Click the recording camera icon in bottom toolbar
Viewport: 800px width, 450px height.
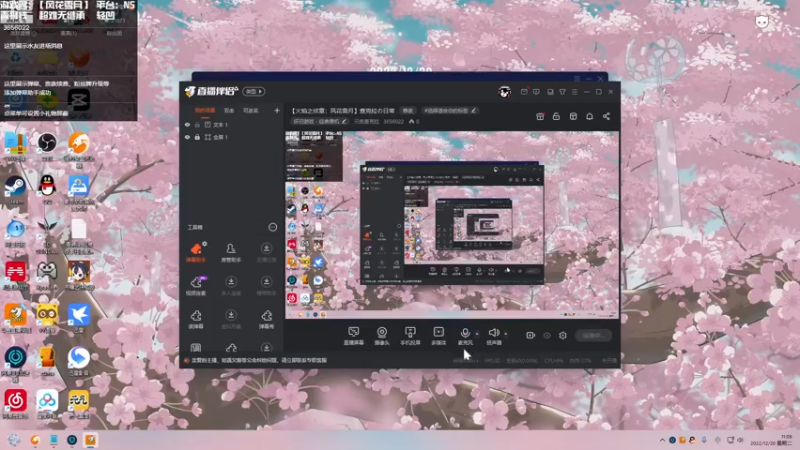tap(530, 335)
